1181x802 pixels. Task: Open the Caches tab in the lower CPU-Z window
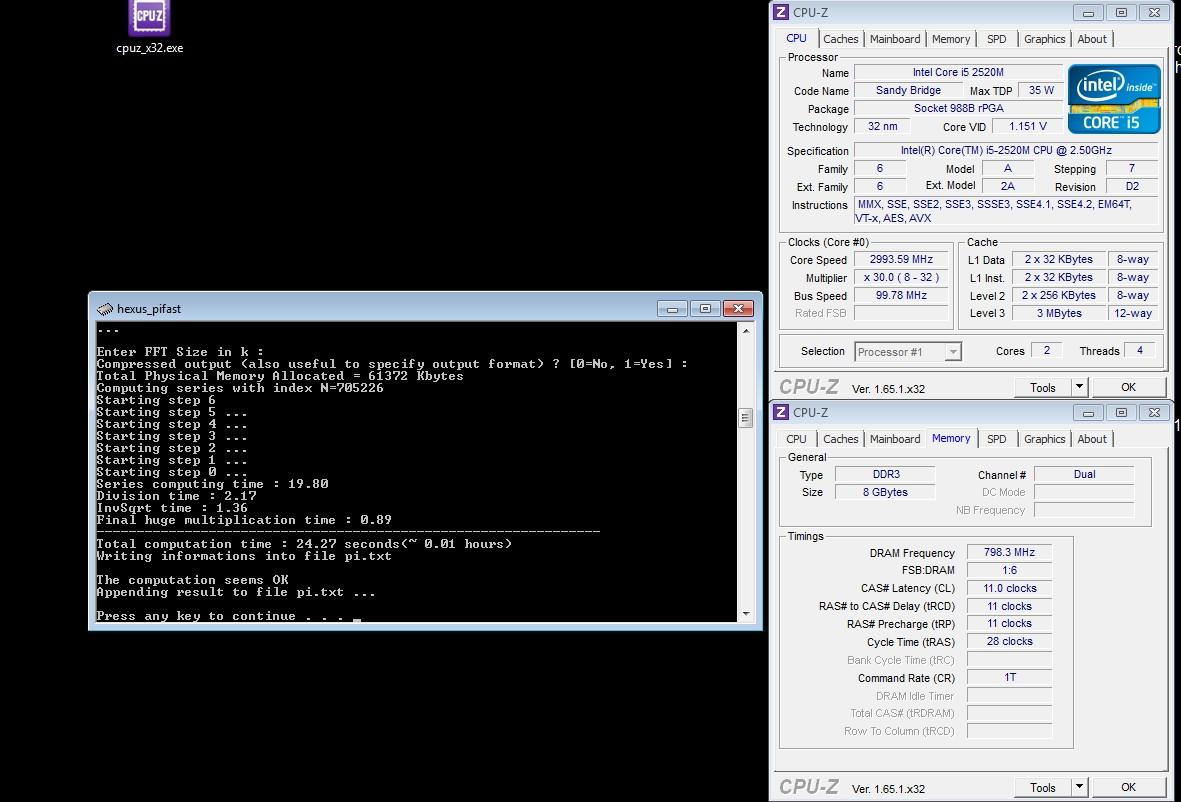[841, 439]
